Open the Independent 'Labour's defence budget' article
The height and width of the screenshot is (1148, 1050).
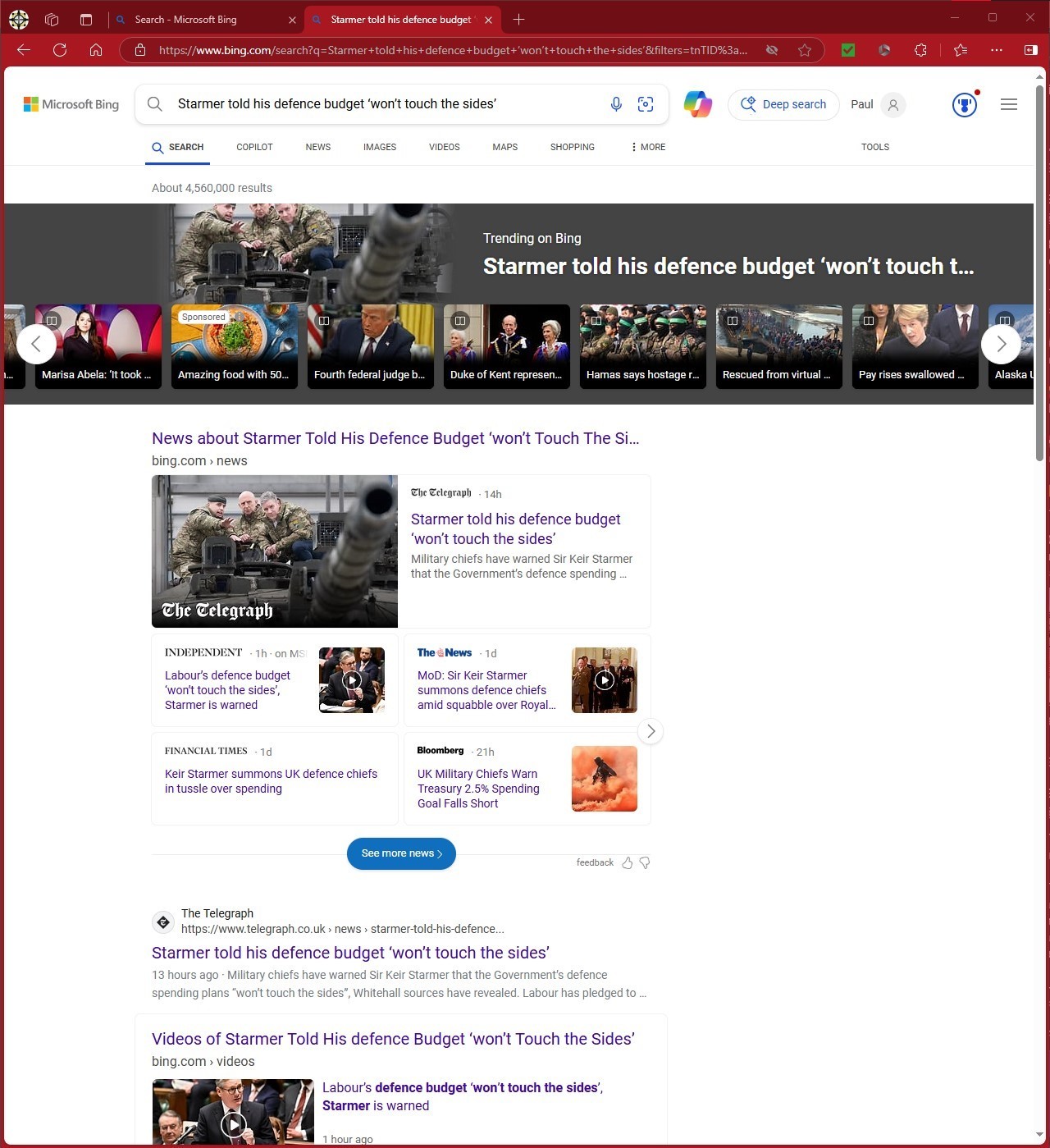[x=228, y=690]
